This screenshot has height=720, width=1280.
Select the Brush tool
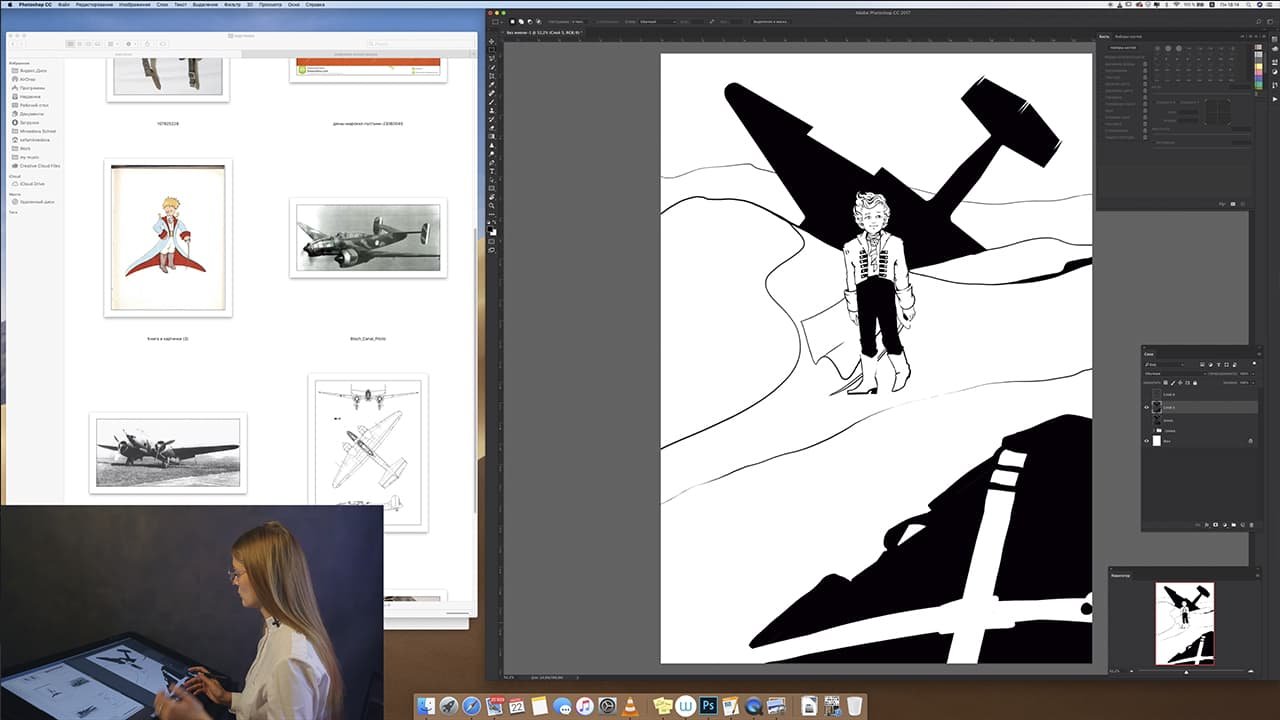(493, 103)
